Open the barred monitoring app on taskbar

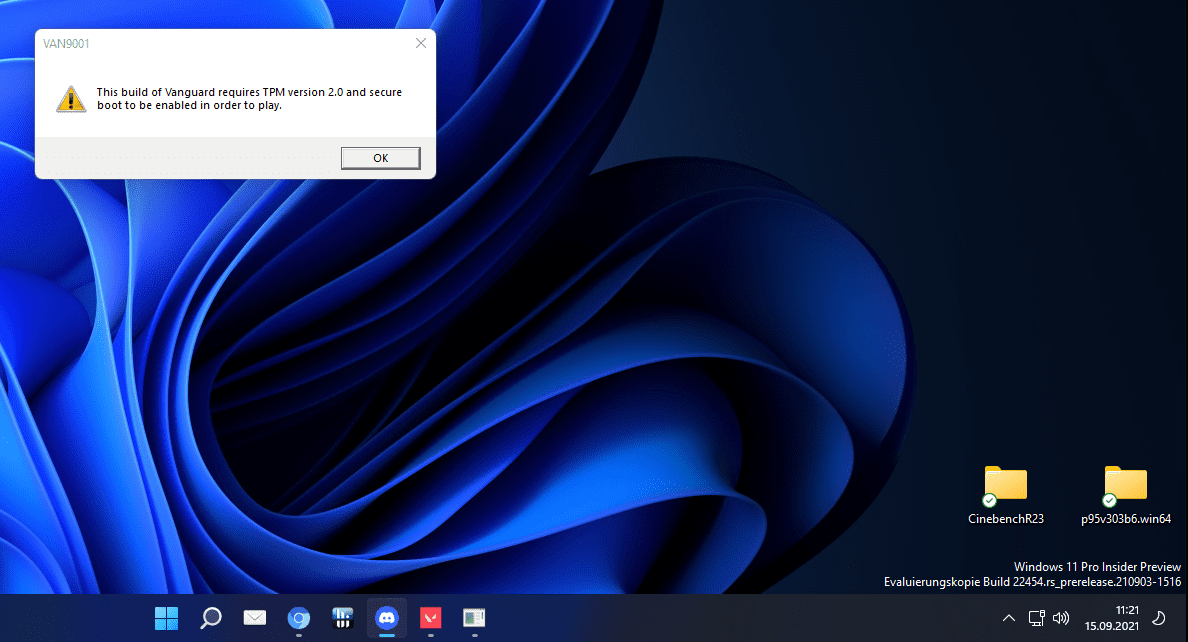point(342,619)
